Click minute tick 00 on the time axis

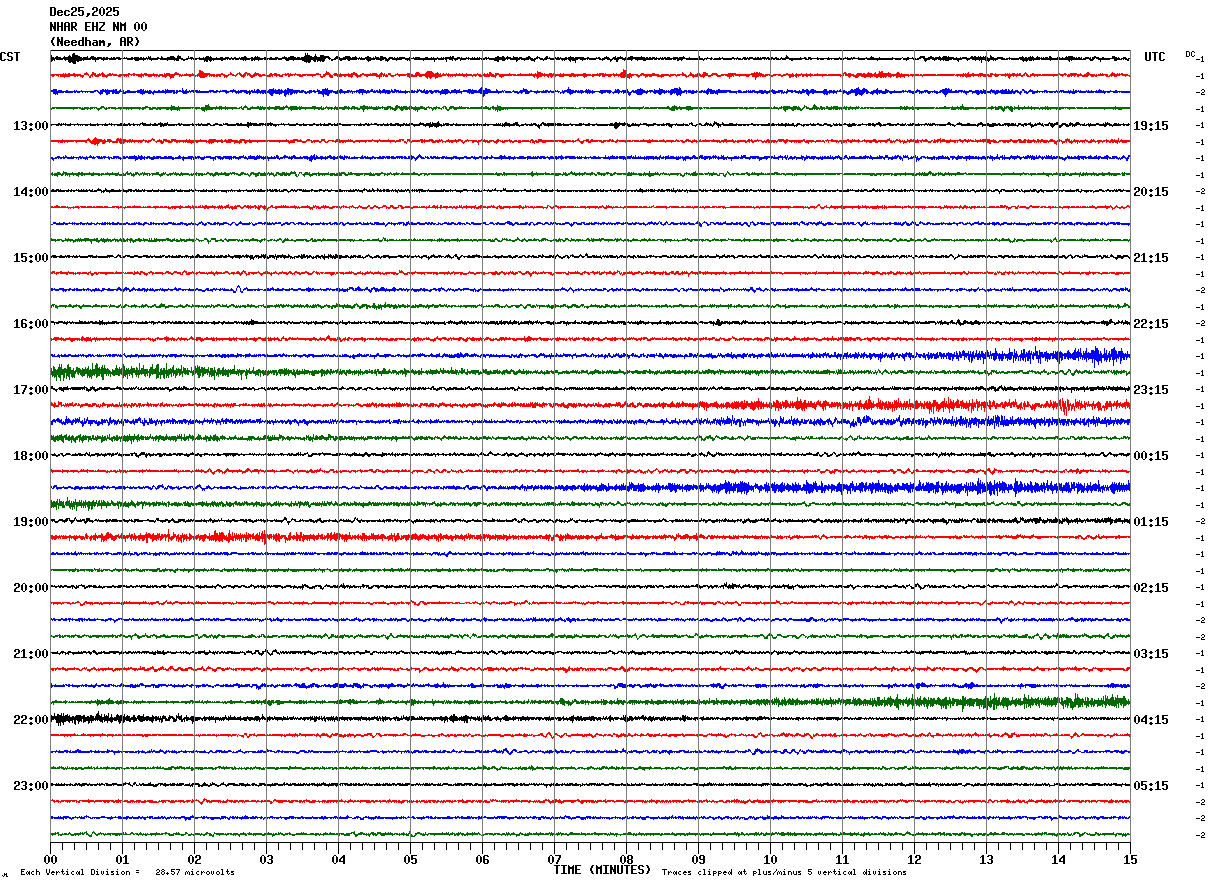click(x=50, y=859)
